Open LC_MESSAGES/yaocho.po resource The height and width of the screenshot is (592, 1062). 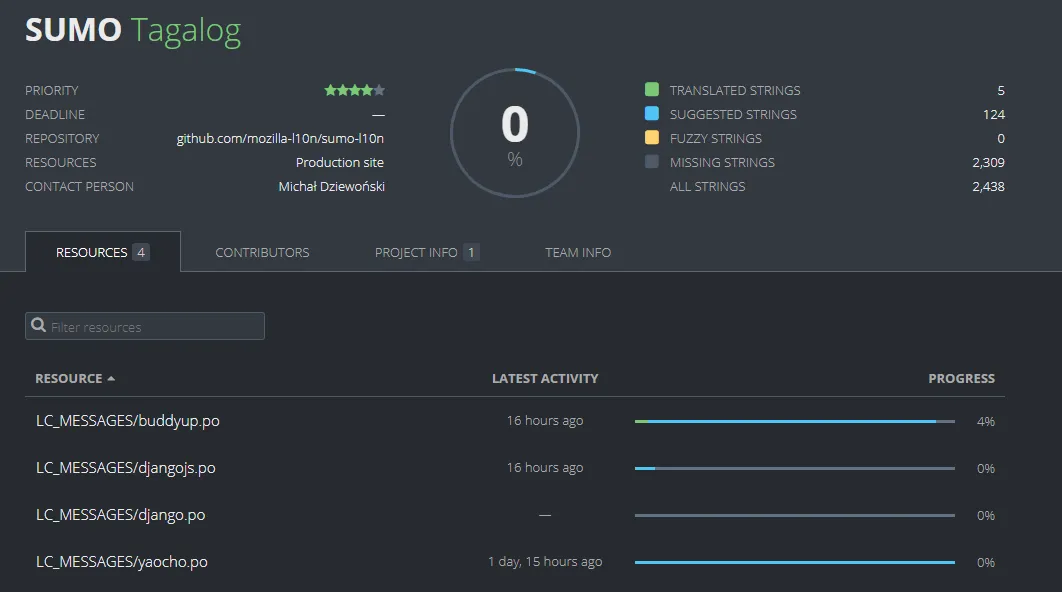point(121,562)
